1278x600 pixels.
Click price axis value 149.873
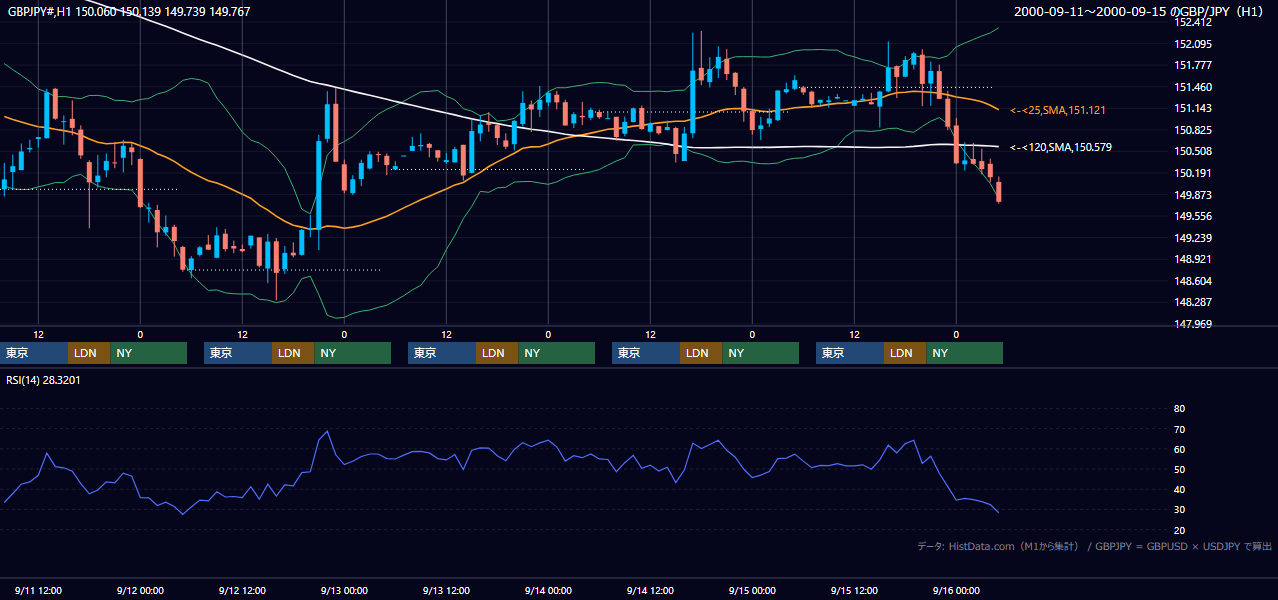[1194, 195]
